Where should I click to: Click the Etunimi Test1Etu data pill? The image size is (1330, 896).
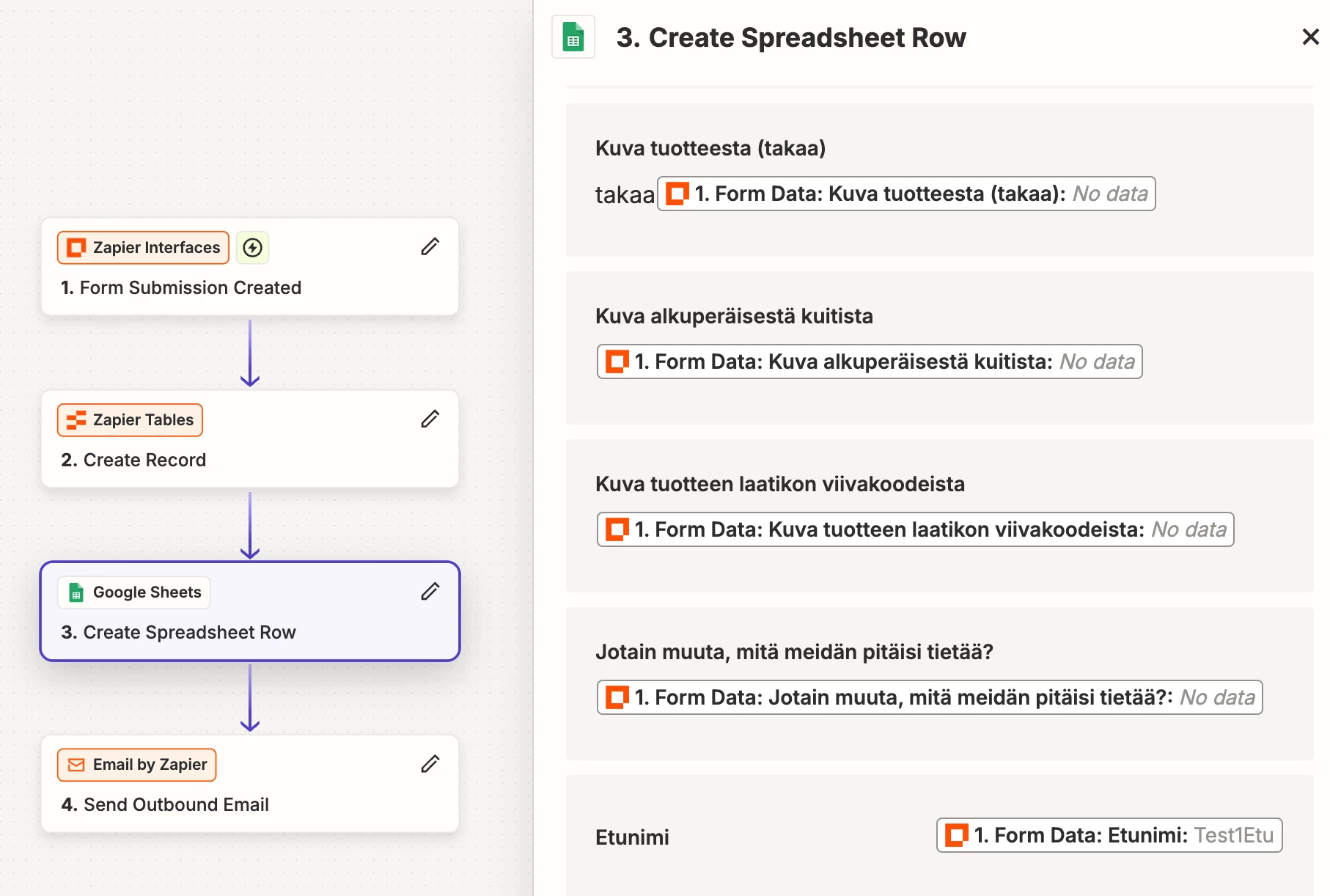1109,836
